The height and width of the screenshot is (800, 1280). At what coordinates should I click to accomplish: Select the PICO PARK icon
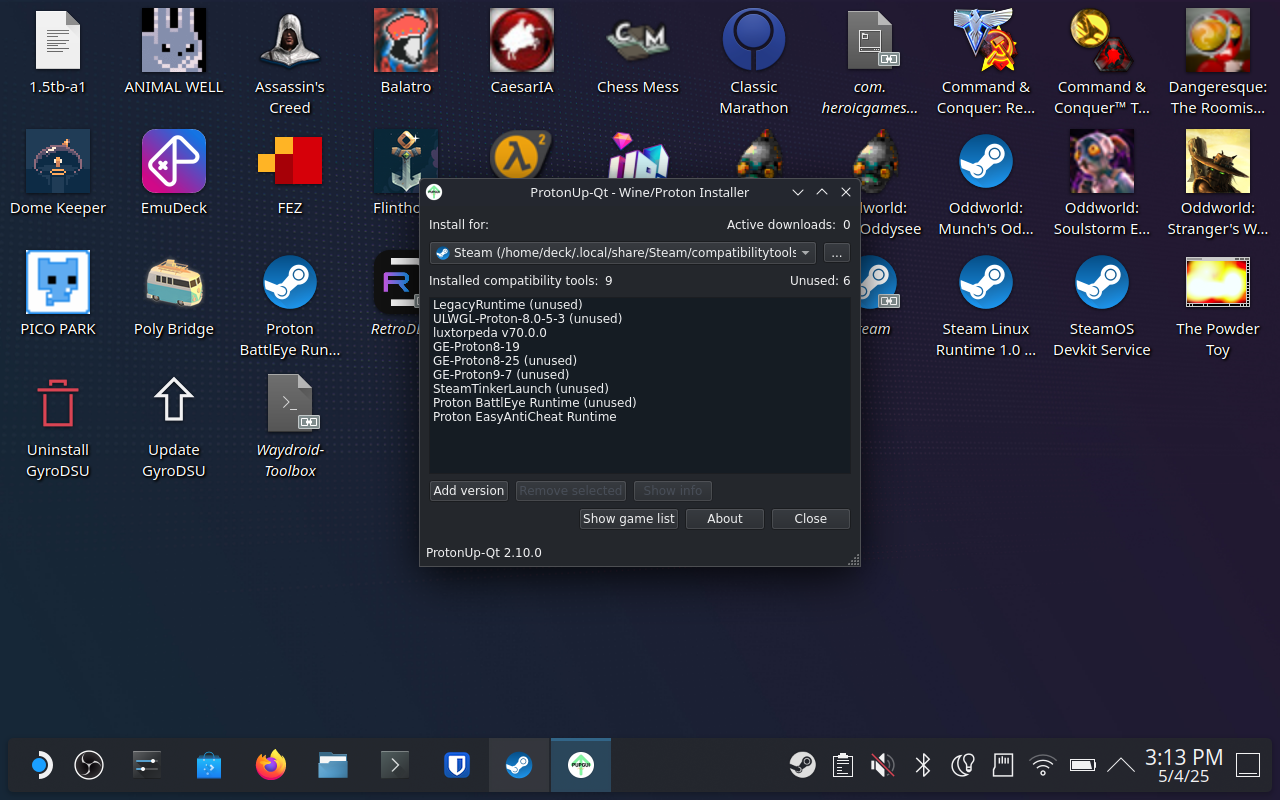coord(58,282)
